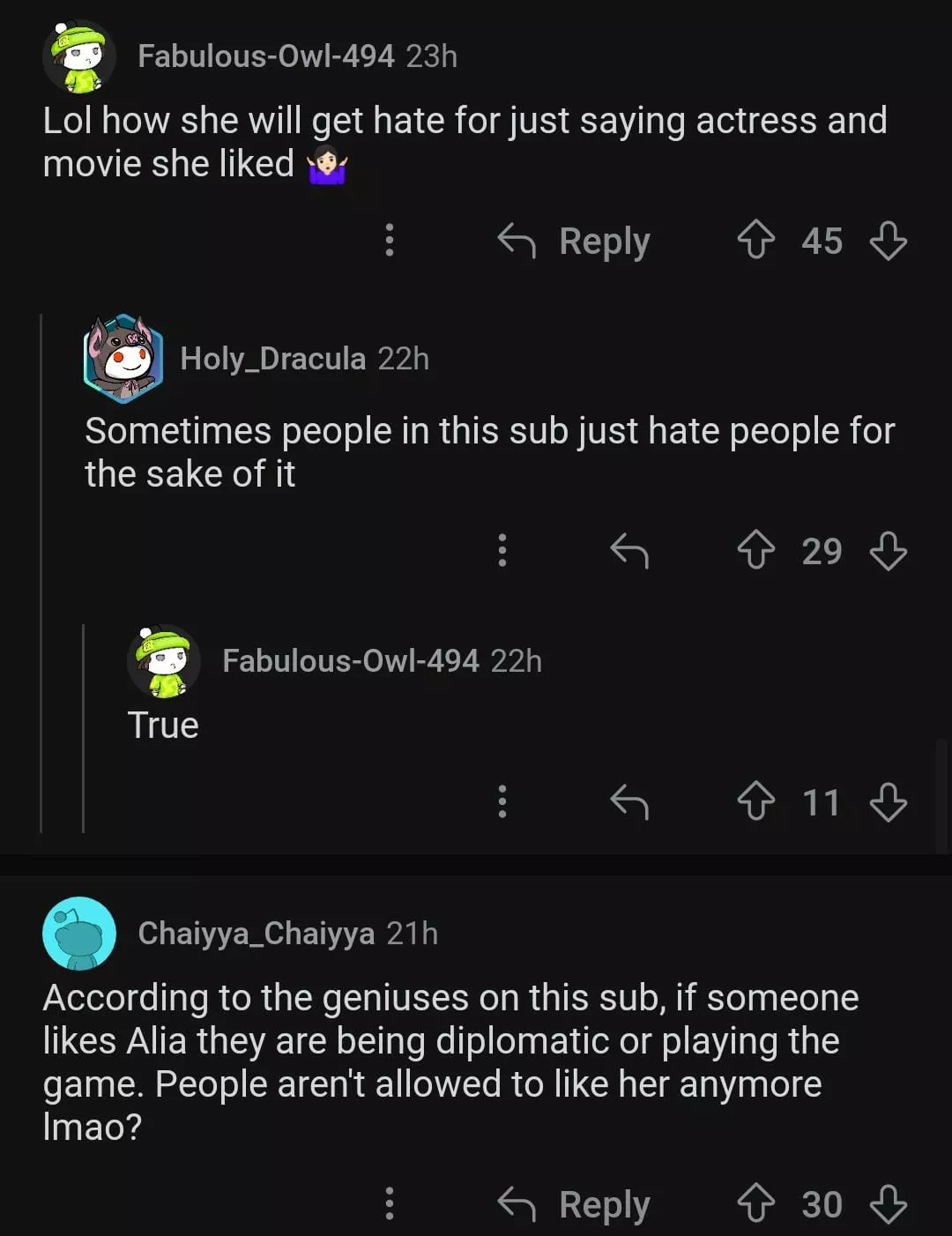Tap Holy_Dracula's bat avatar
This screenshot has width=952, height=1236.
click(123, 359)
